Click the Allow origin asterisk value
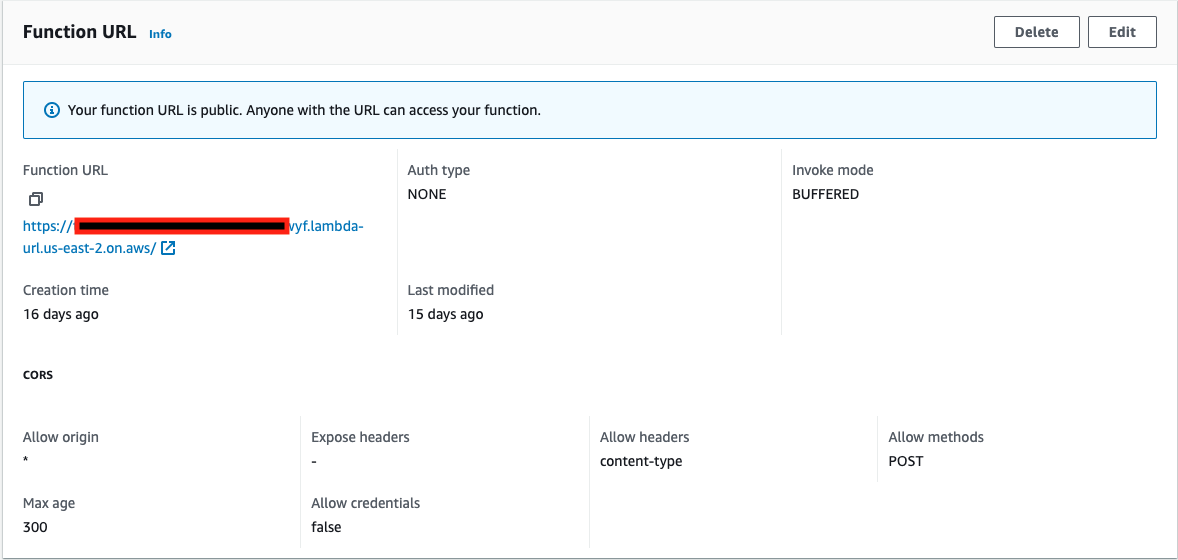Screen dimensions: 1178x560 pyautogui.click(x=26, y=462)
